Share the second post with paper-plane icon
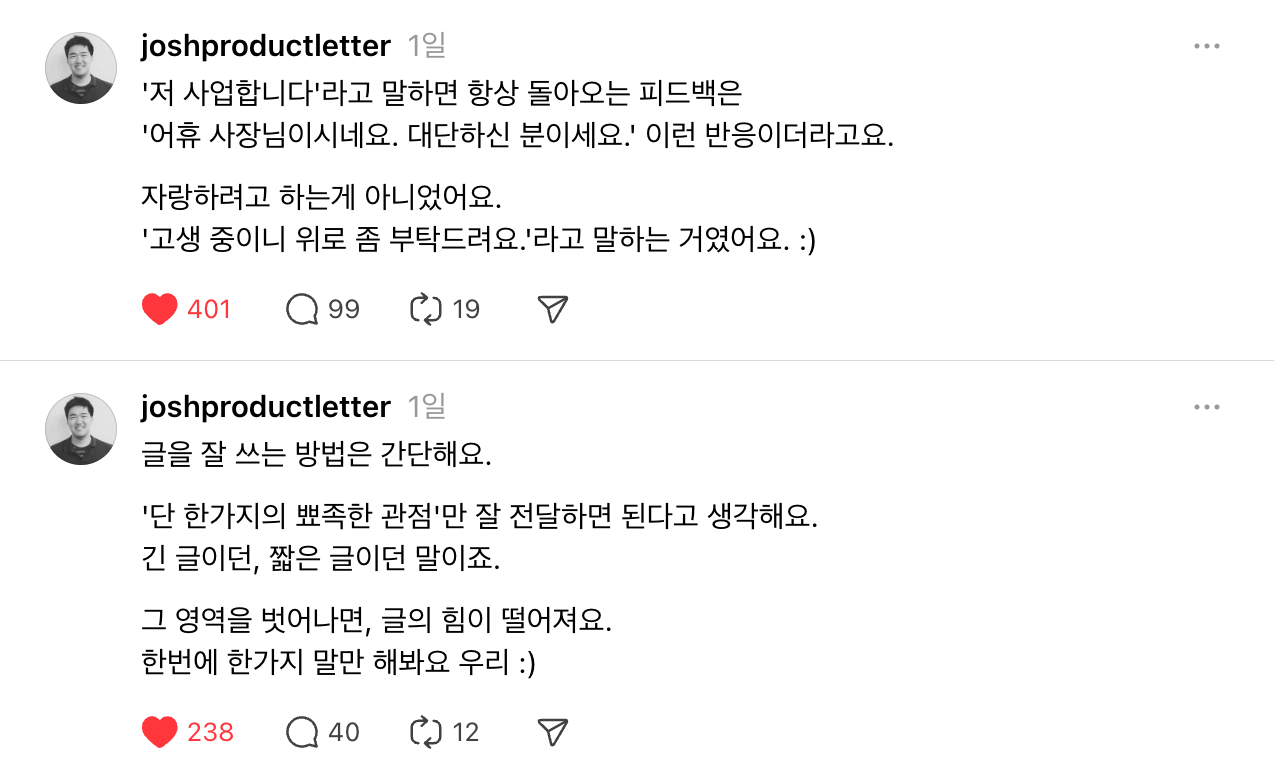The width and height of the screenshot is (1274, 782). click(553, 733)
